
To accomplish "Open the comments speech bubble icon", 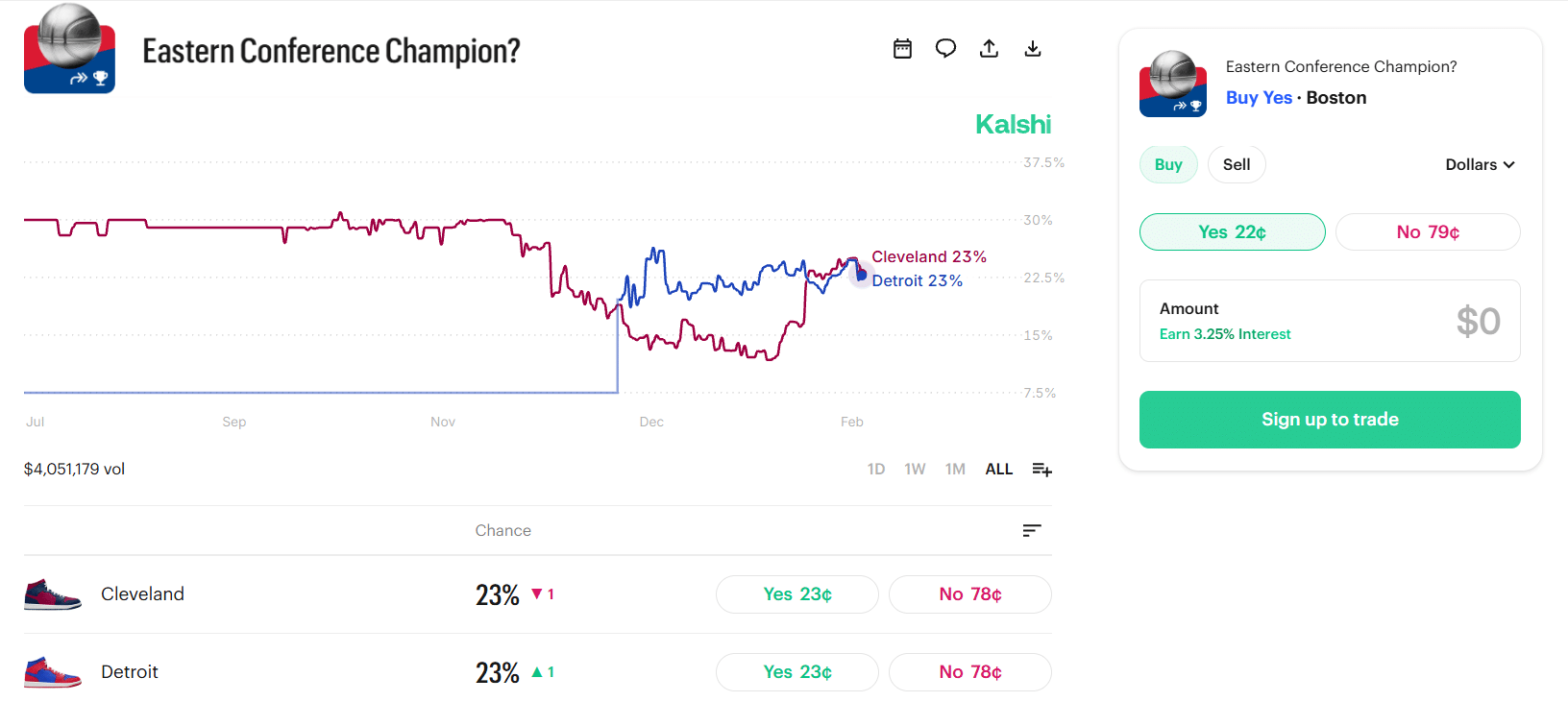I will click(945, 49).
